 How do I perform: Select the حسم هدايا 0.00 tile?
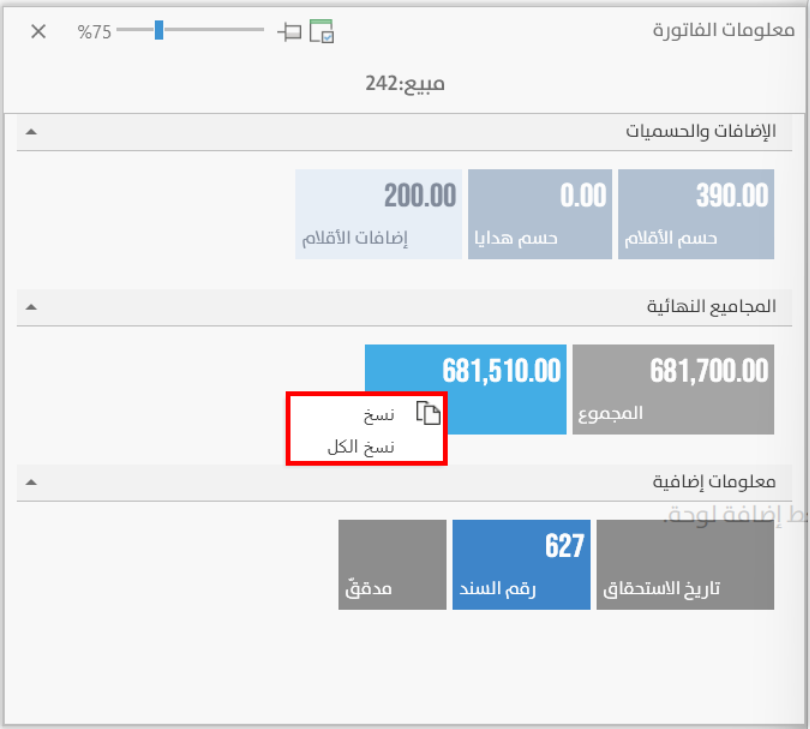(539, 214)
